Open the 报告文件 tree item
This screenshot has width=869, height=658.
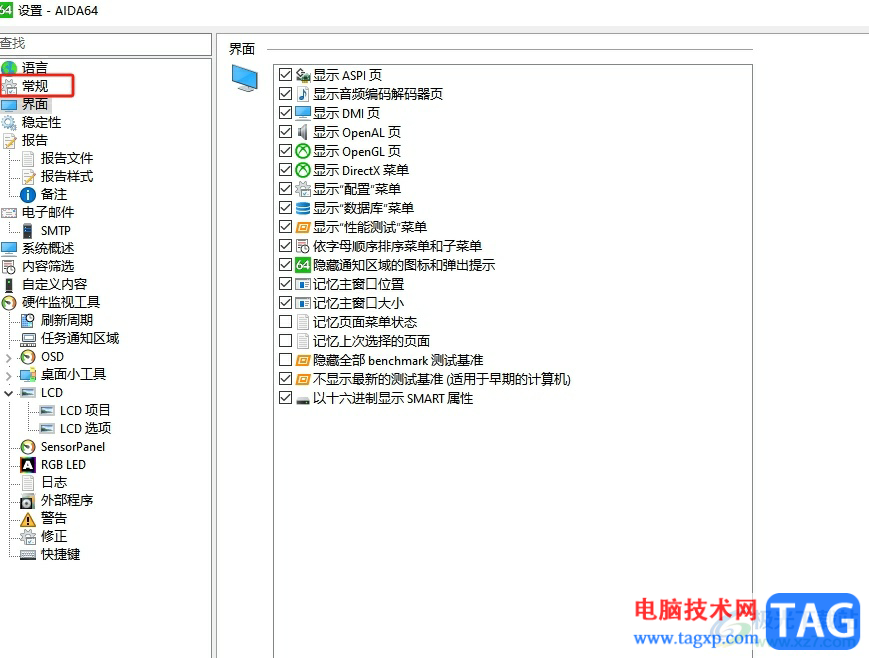pos(67,159)
